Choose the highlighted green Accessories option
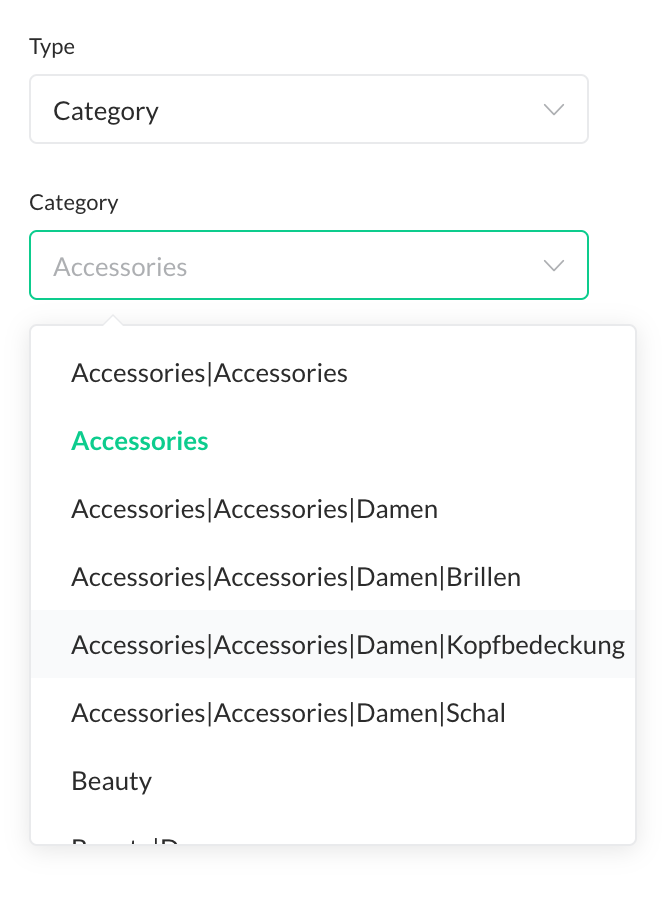The height and width of the screenshot is (908, 671). [x=140, y=441]
